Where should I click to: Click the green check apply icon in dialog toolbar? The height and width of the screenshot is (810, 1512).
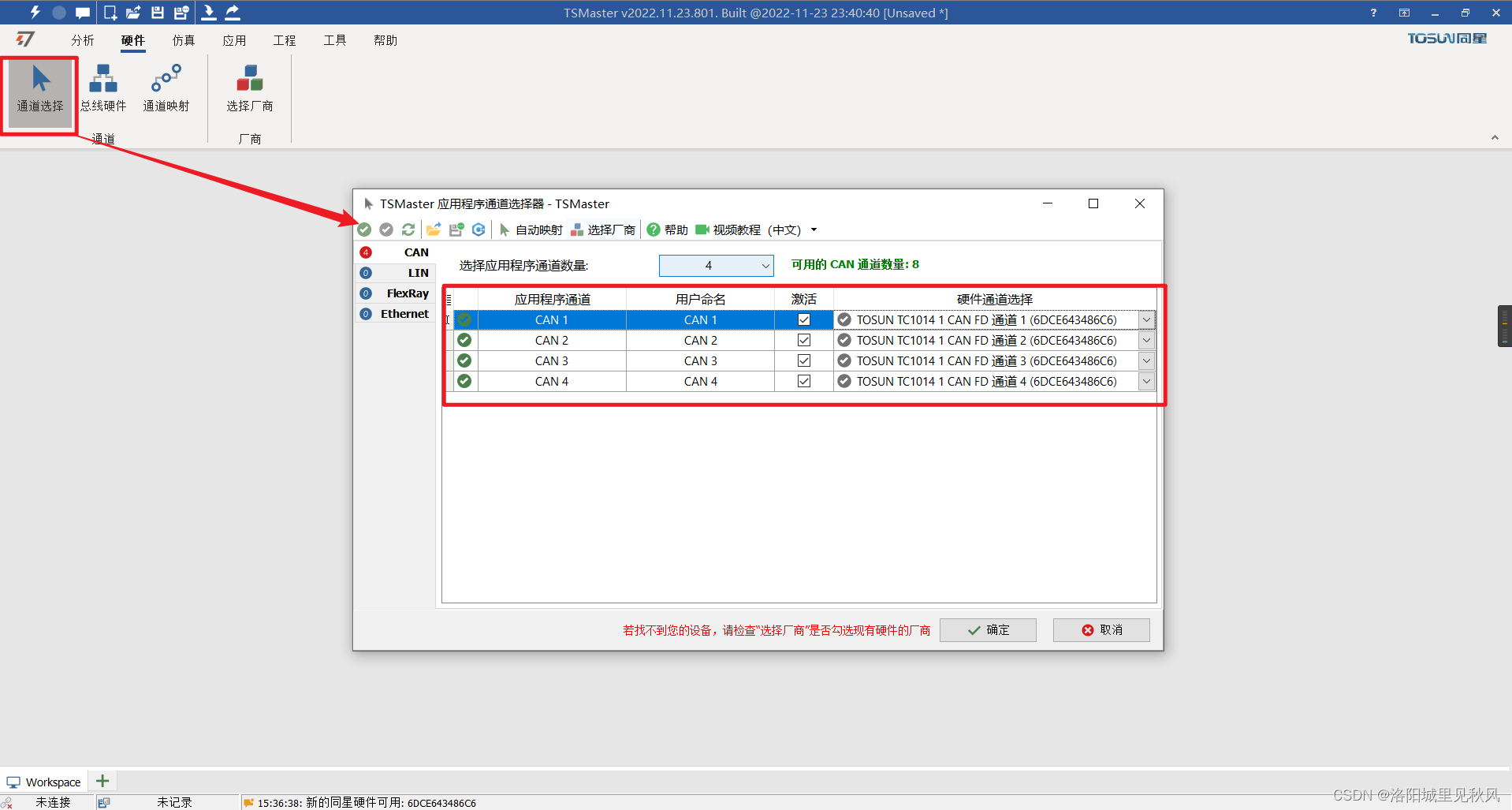point(364,230)
